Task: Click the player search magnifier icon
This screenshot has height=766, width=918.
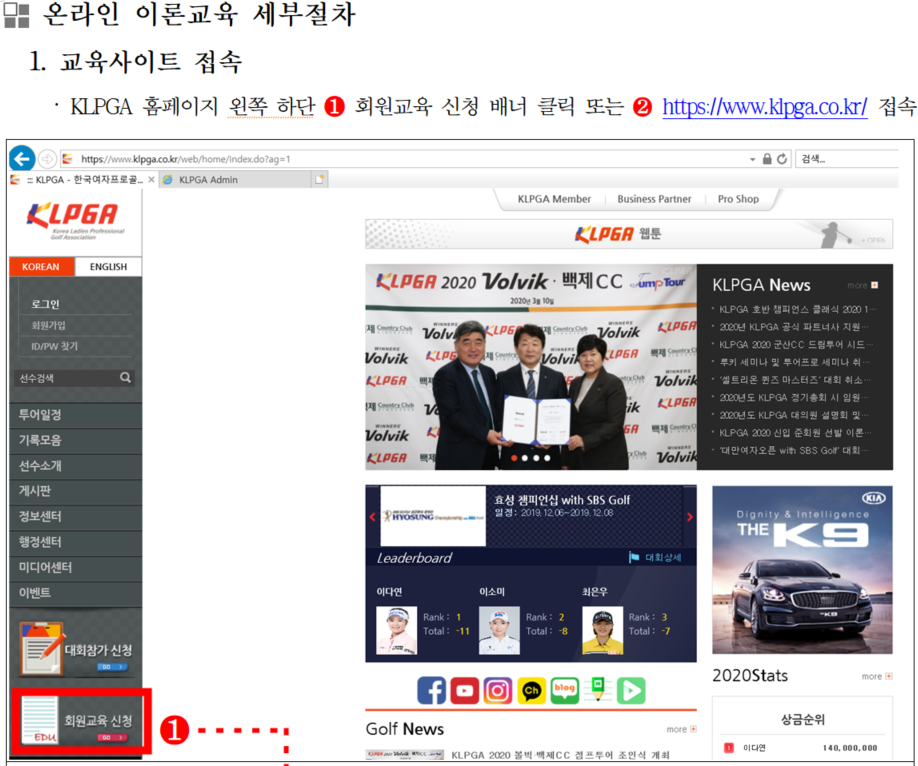Action: click(125, 378)
